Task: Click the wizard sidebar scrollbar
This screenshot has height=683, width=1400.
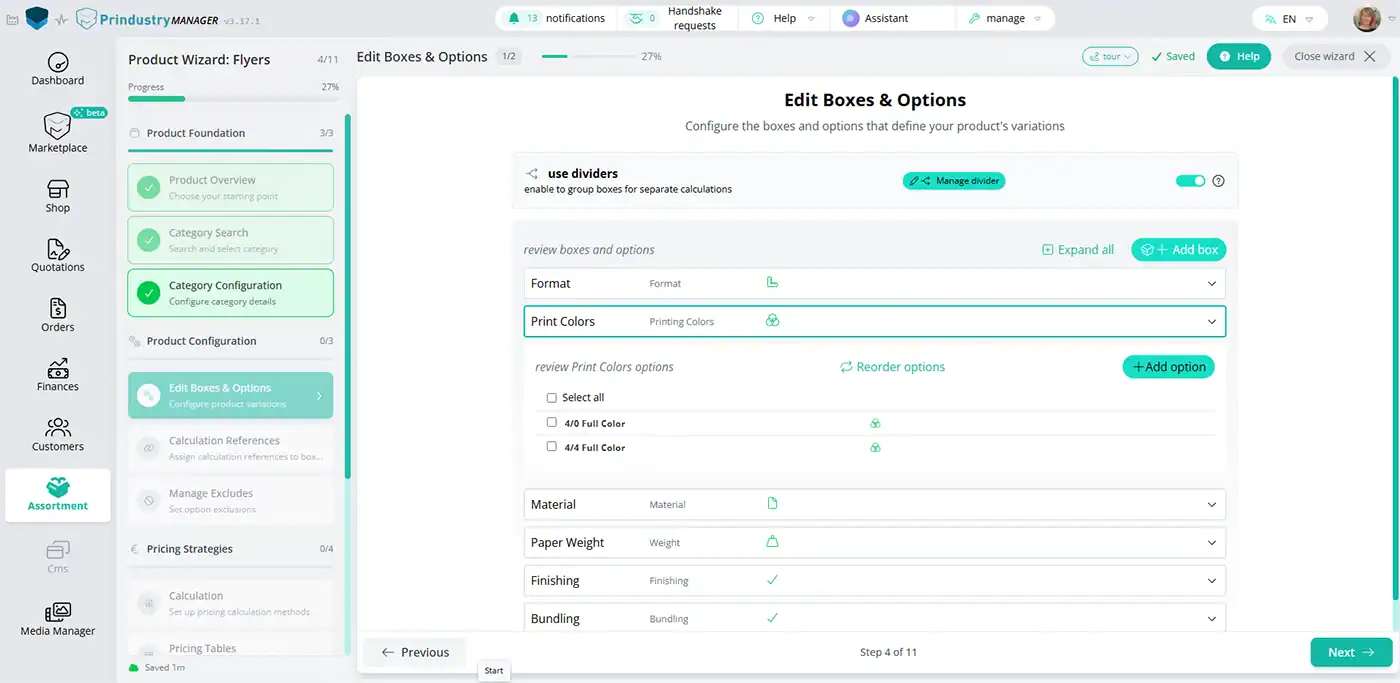Action: tap(348, 297)
